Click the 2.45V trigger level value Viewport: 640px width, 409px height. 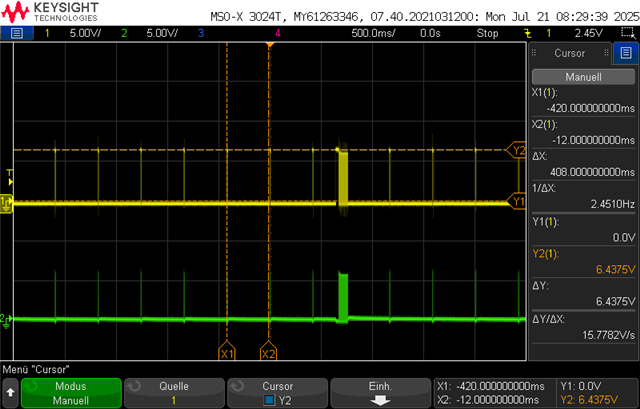(589, 33)
